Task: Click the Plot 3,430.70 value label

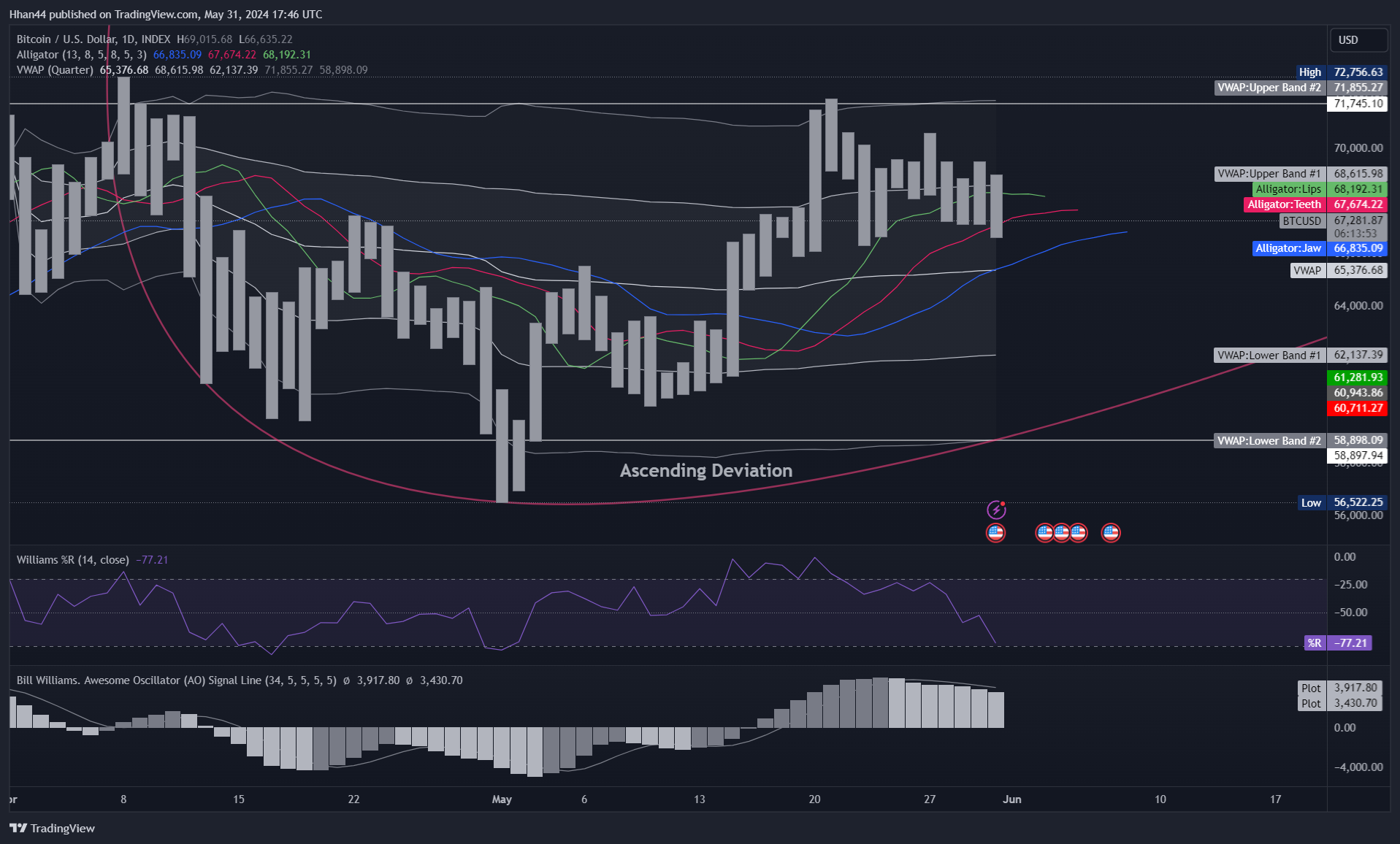Action: [x=1339, y=703]
